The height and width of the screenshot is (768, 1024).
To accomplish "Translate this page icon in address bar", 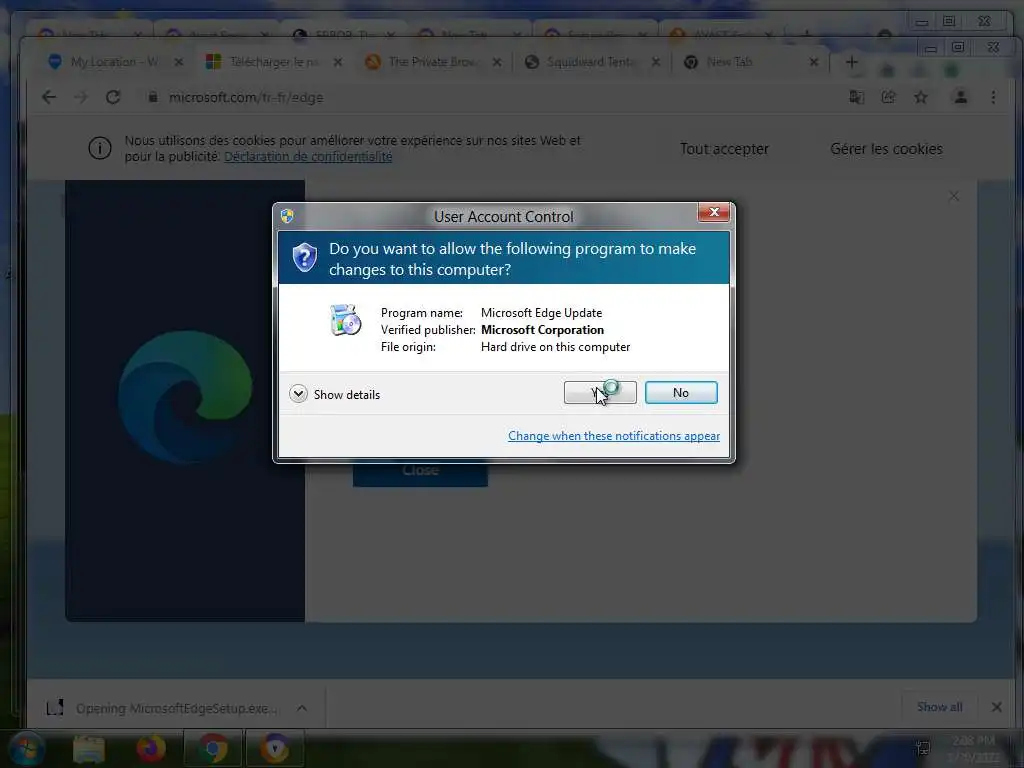I will point(856,97).
